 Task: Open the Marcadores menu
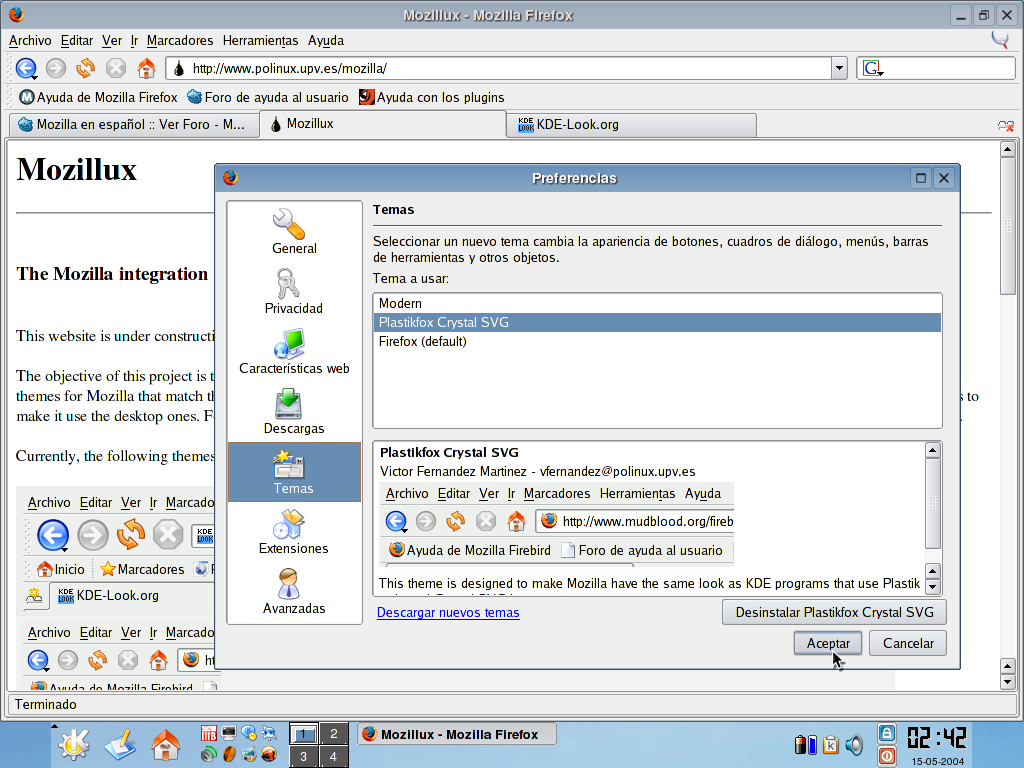180,40
